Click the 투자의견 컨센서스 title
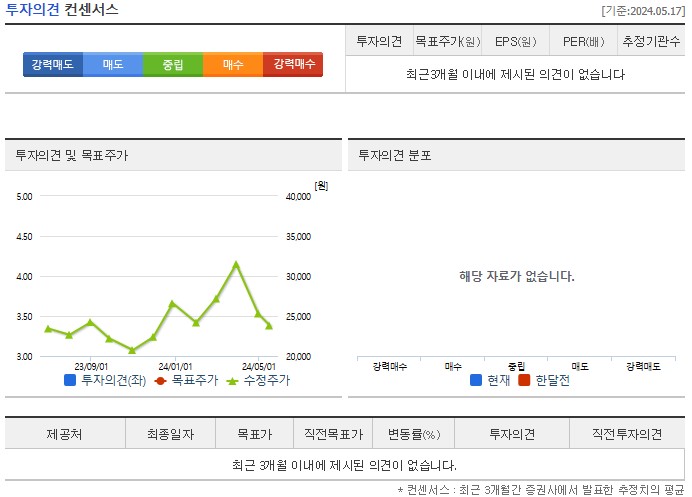This screenshot has height=497, width=692. tap(62, 10)
